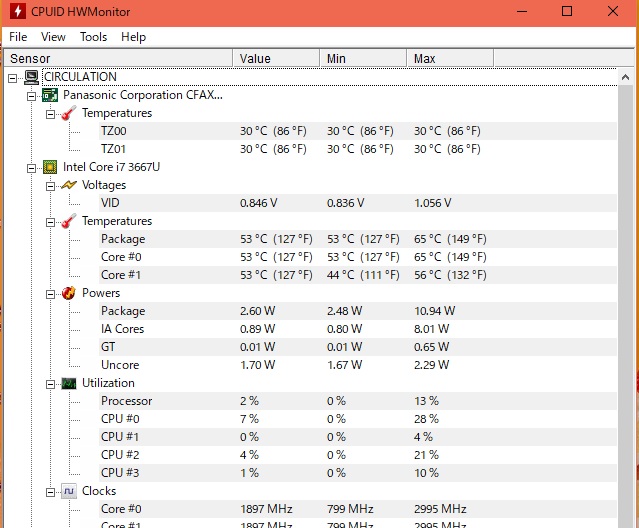Viewport: 639px width, 528px height.
Task: Select the CPU #3 utilization row
Action: (358, 473)
